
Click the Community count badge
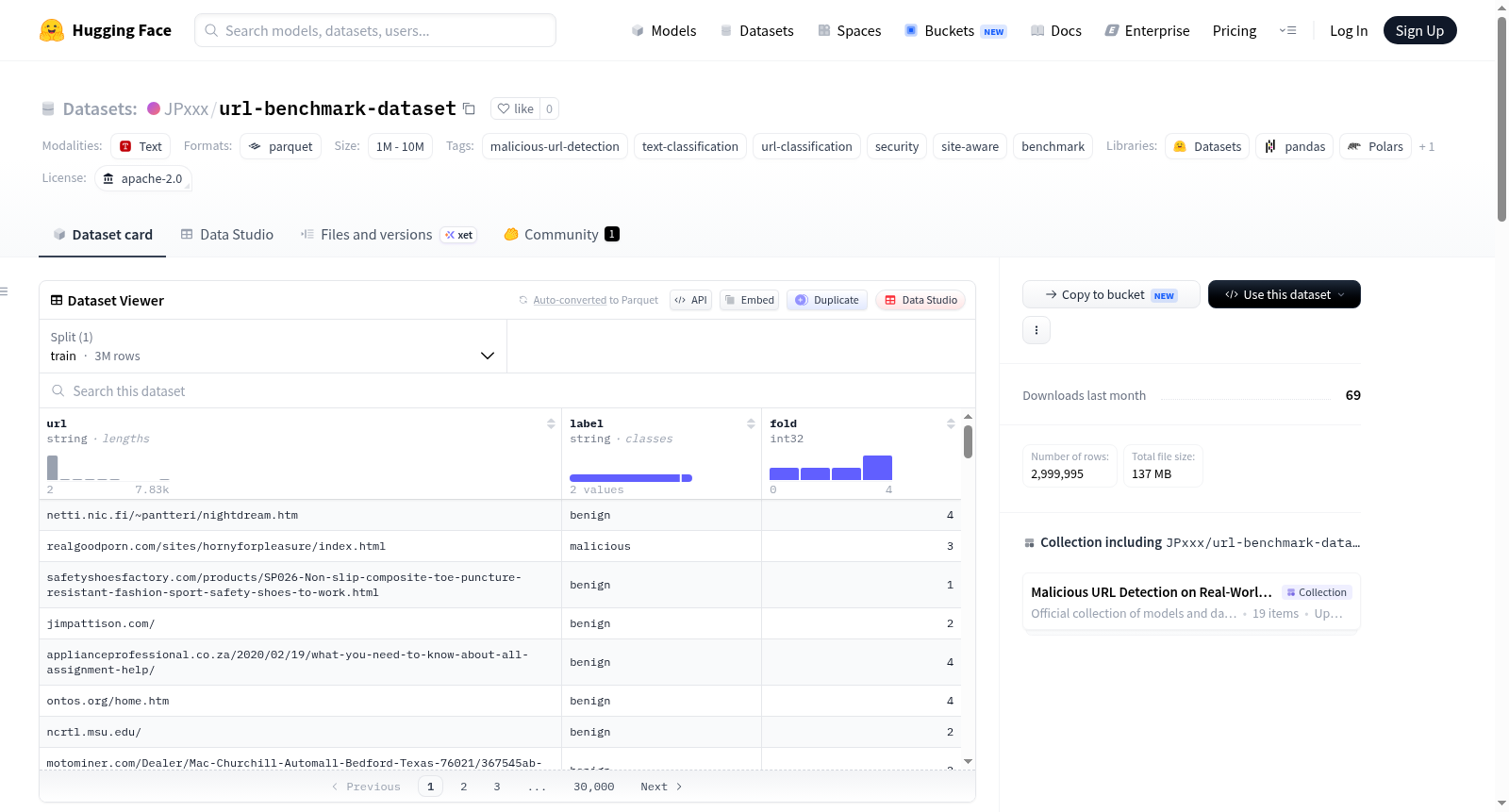[x=612, y=234]
